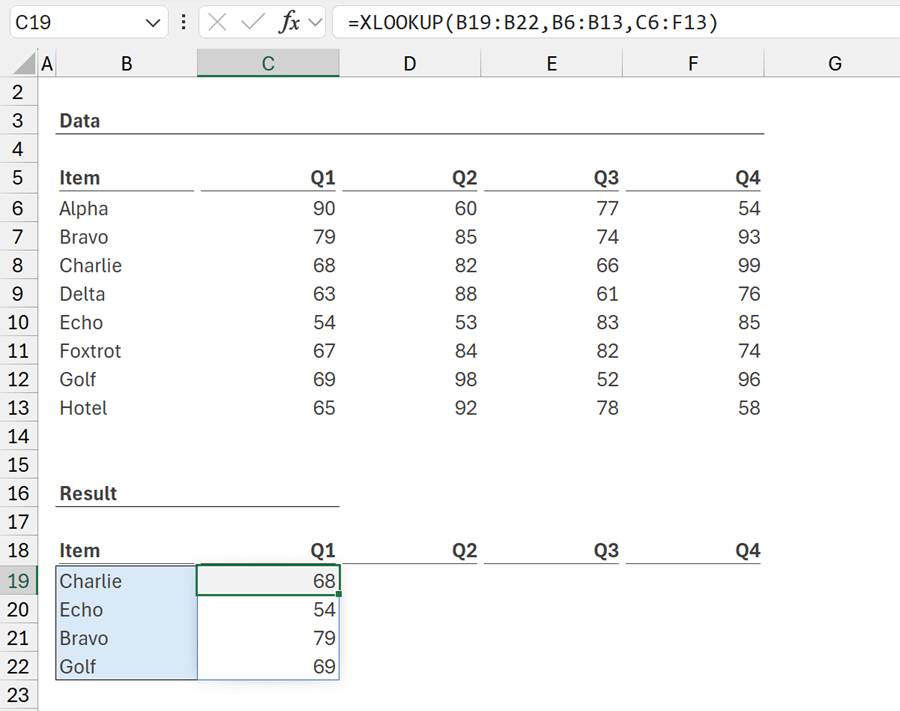Select the Q4 header in Data table
The width and height of the screenshot is (900, 711).
coord(694,178)
